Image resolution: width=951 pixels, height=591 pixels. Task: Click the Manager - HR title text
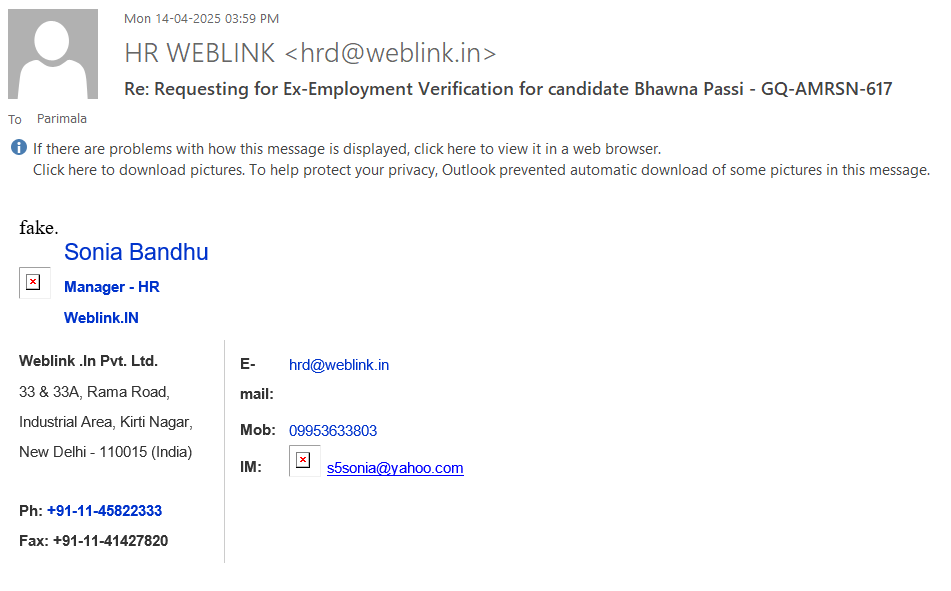click(112, 287)
